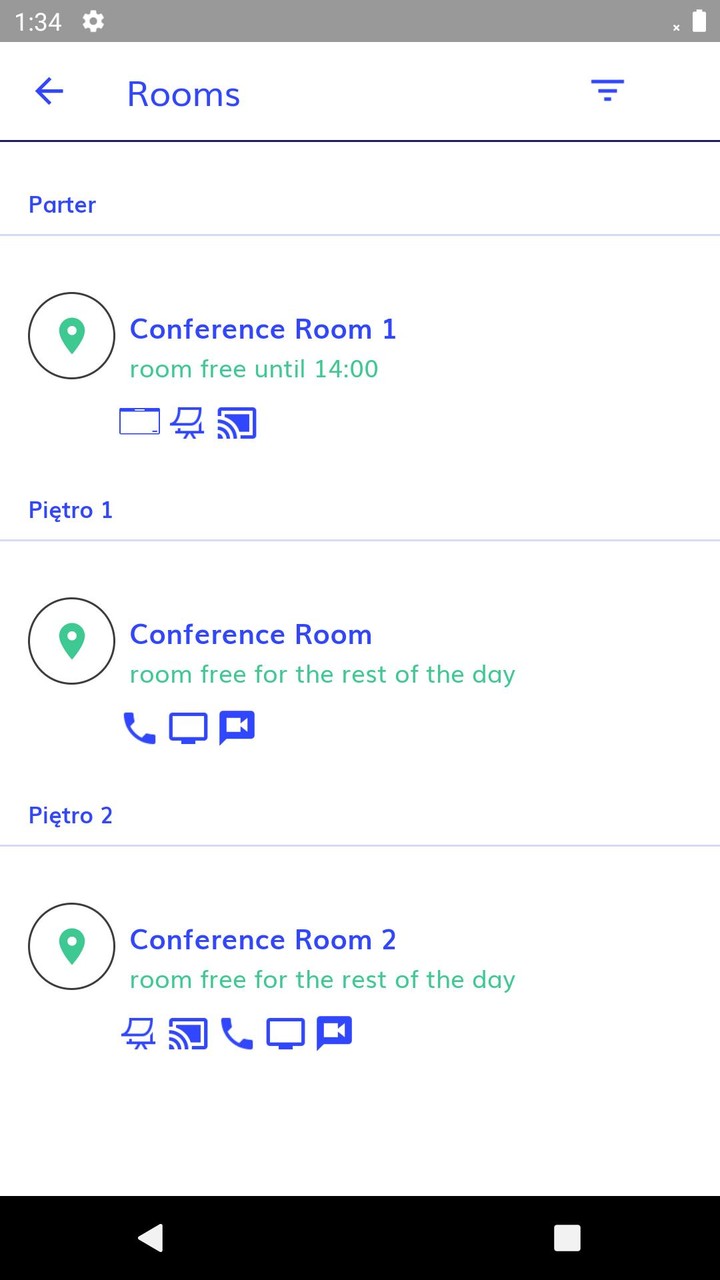
Task: Click the video call icon in Piętro 1's room
Action: pos(237,728)
